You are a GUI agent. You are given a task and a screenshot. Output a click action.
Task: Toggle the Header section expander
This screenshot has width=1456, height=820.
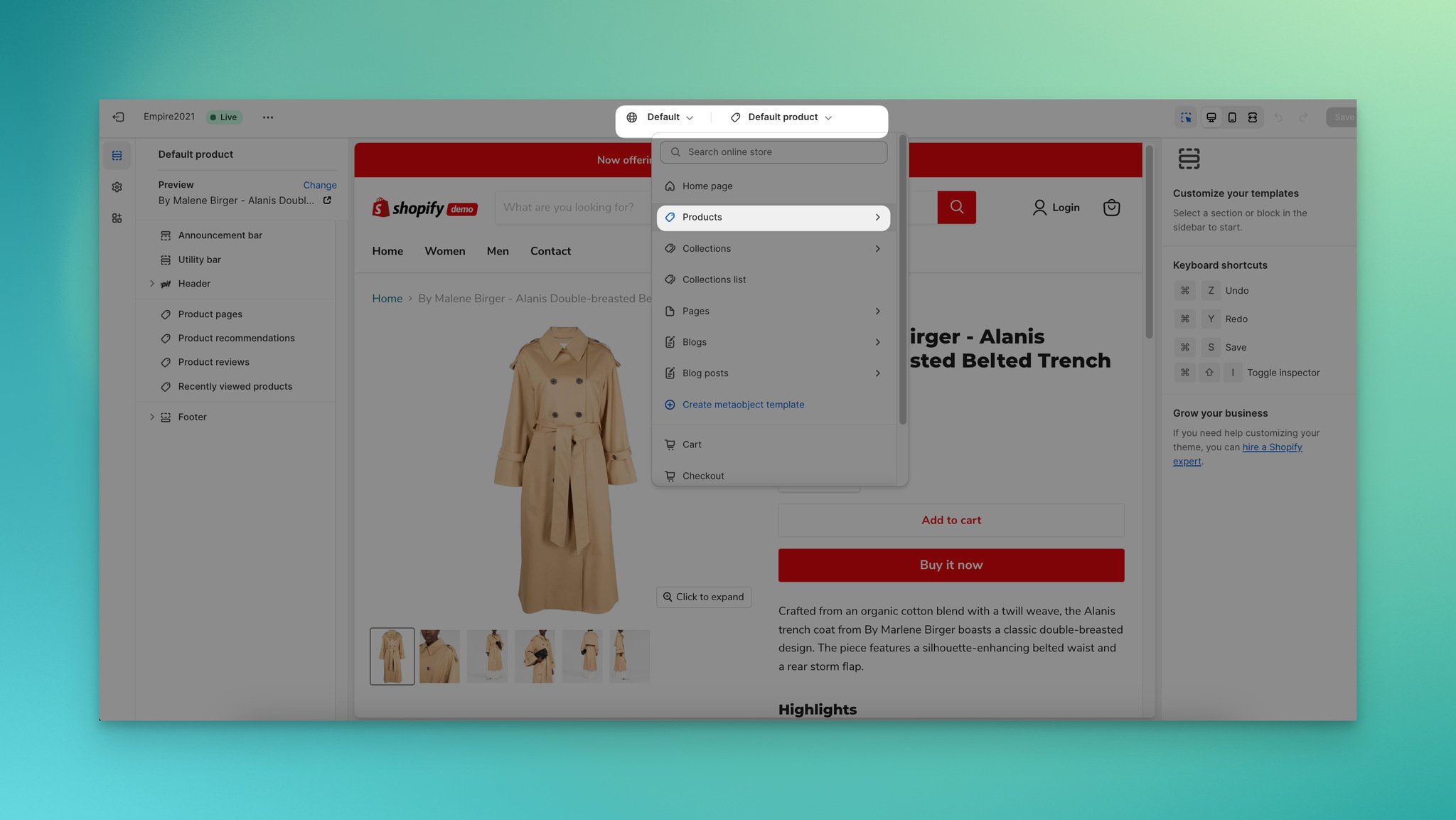[x=150, y=284]
